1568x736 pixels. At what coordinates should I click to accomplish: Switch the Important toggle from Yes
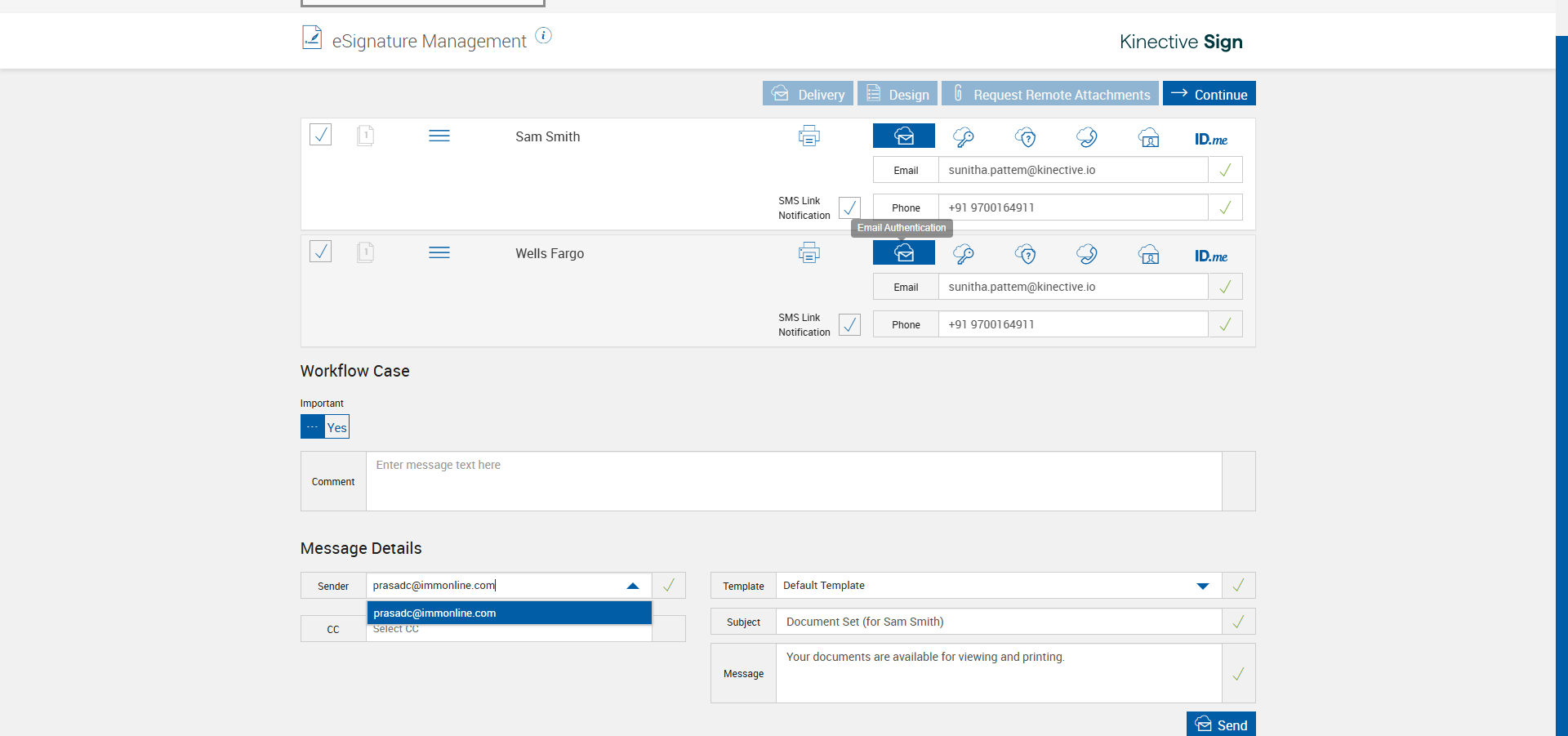(x=325, y=426)
